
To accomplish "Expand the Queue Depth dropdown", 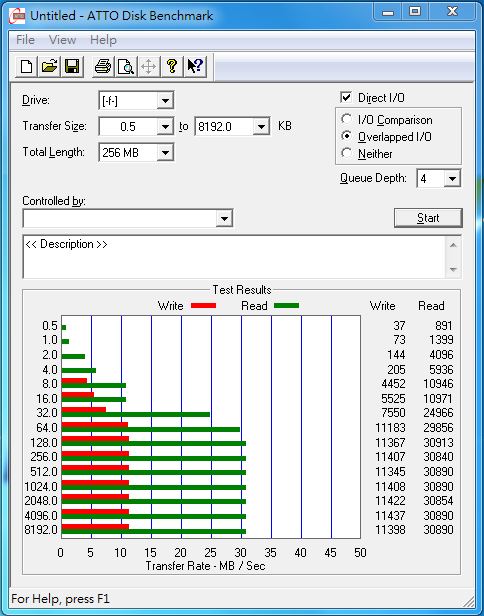I will (452, 179).
